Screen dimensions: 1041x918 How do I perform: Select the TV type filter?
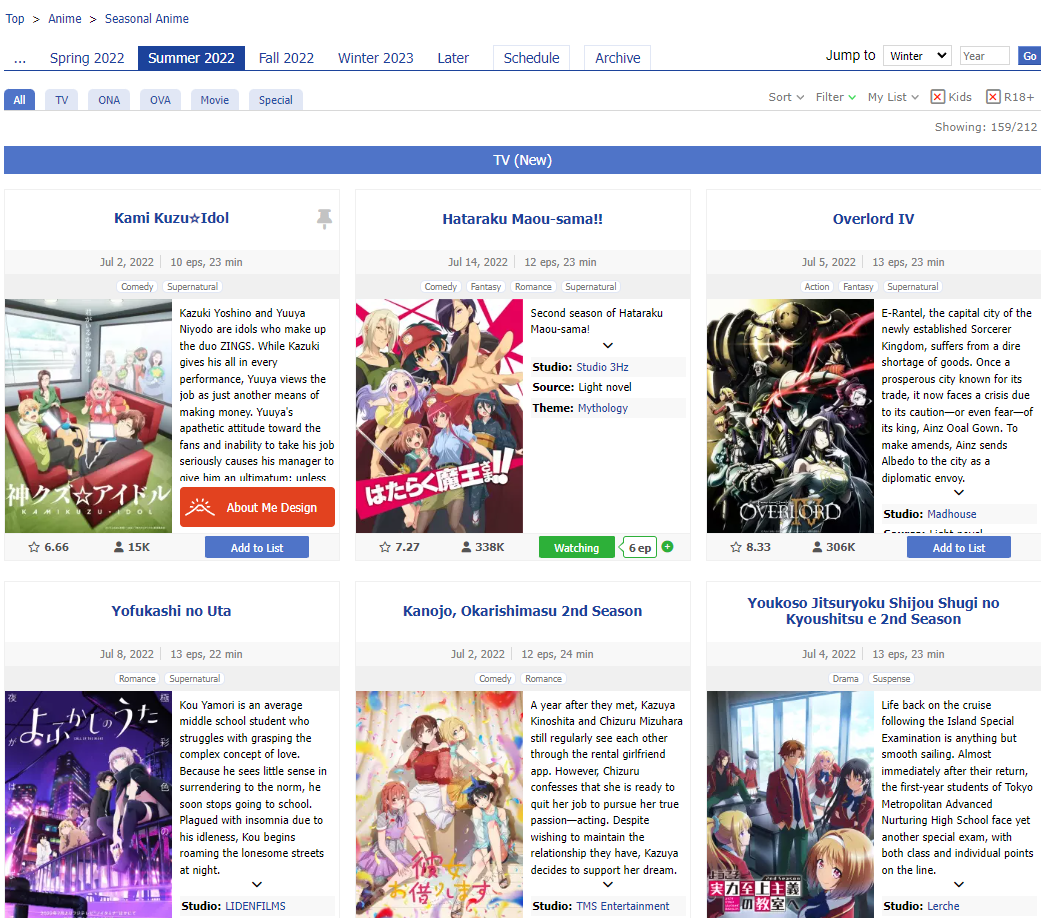point(62,100)
